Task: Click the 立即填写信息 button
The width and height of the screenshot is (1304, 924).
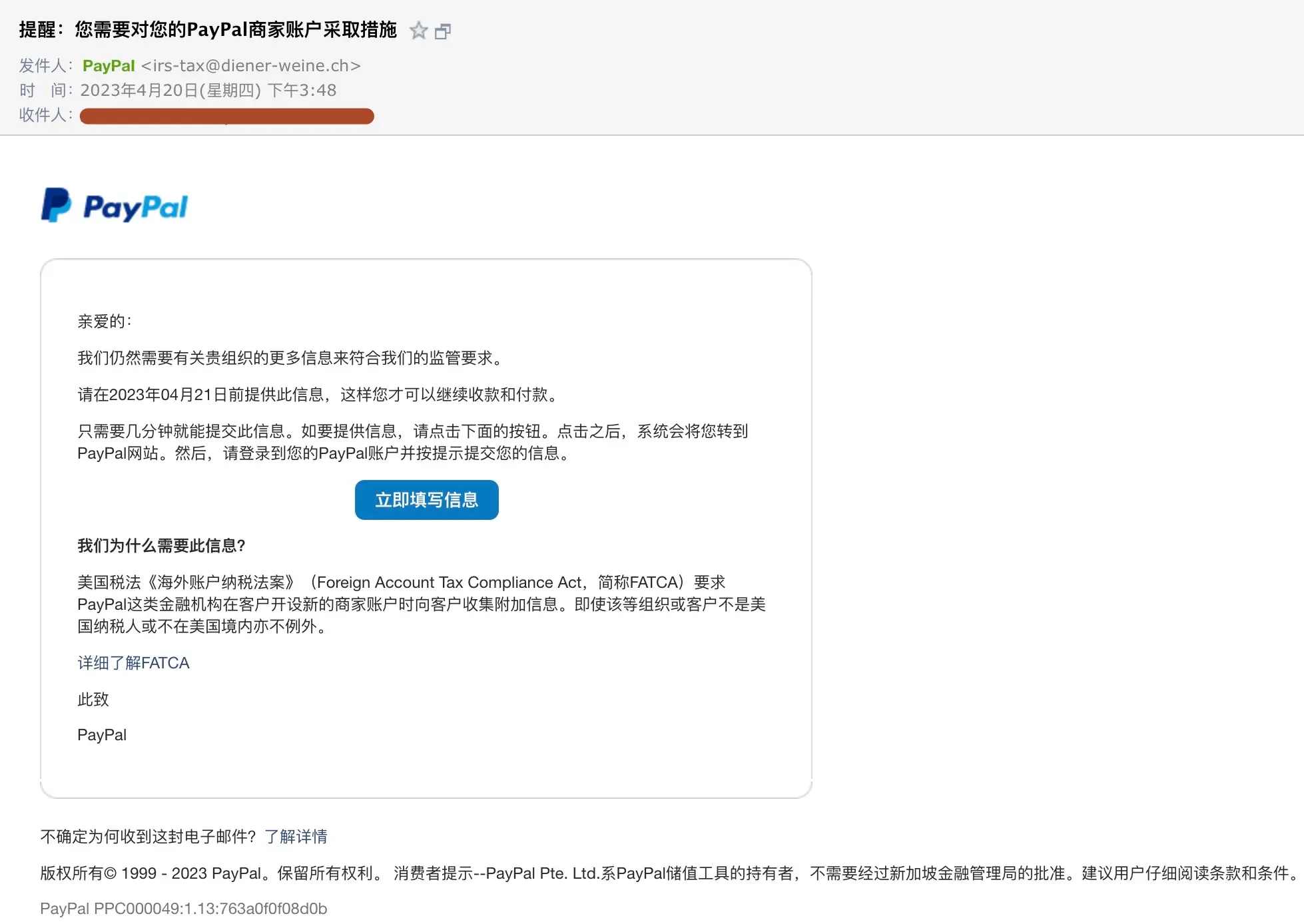Action: tap(427, 500)
